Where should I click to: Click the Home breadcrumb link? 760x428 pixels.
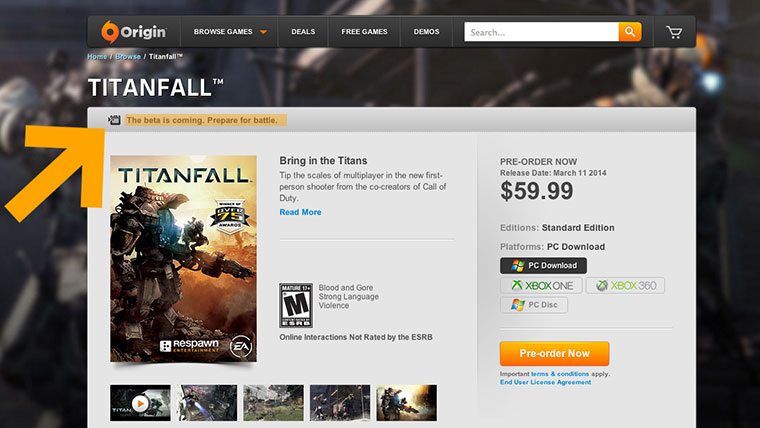(x=97, y=57)
